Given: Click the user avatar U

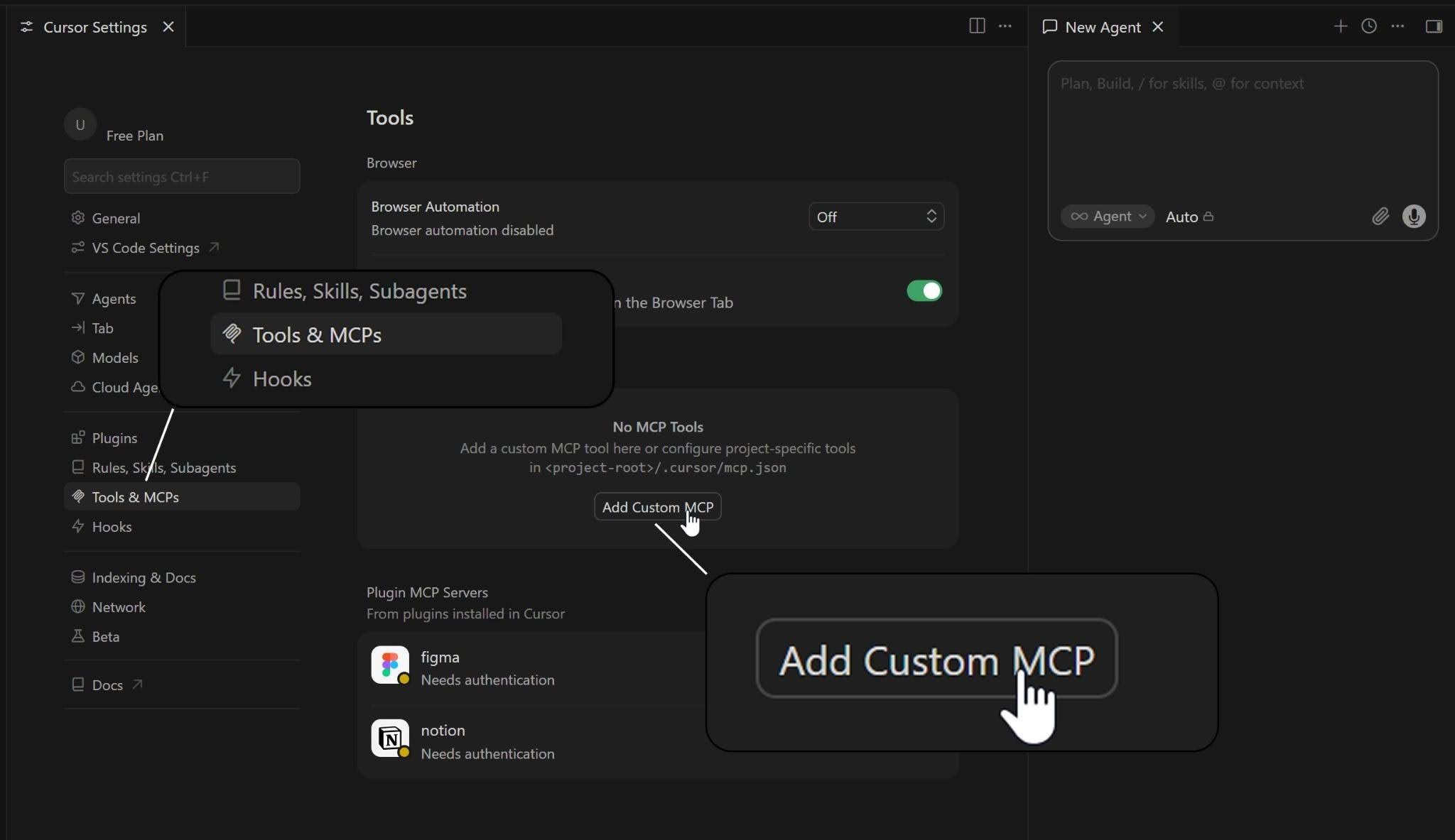Looking at the screenshot, I should click(80, 125).
